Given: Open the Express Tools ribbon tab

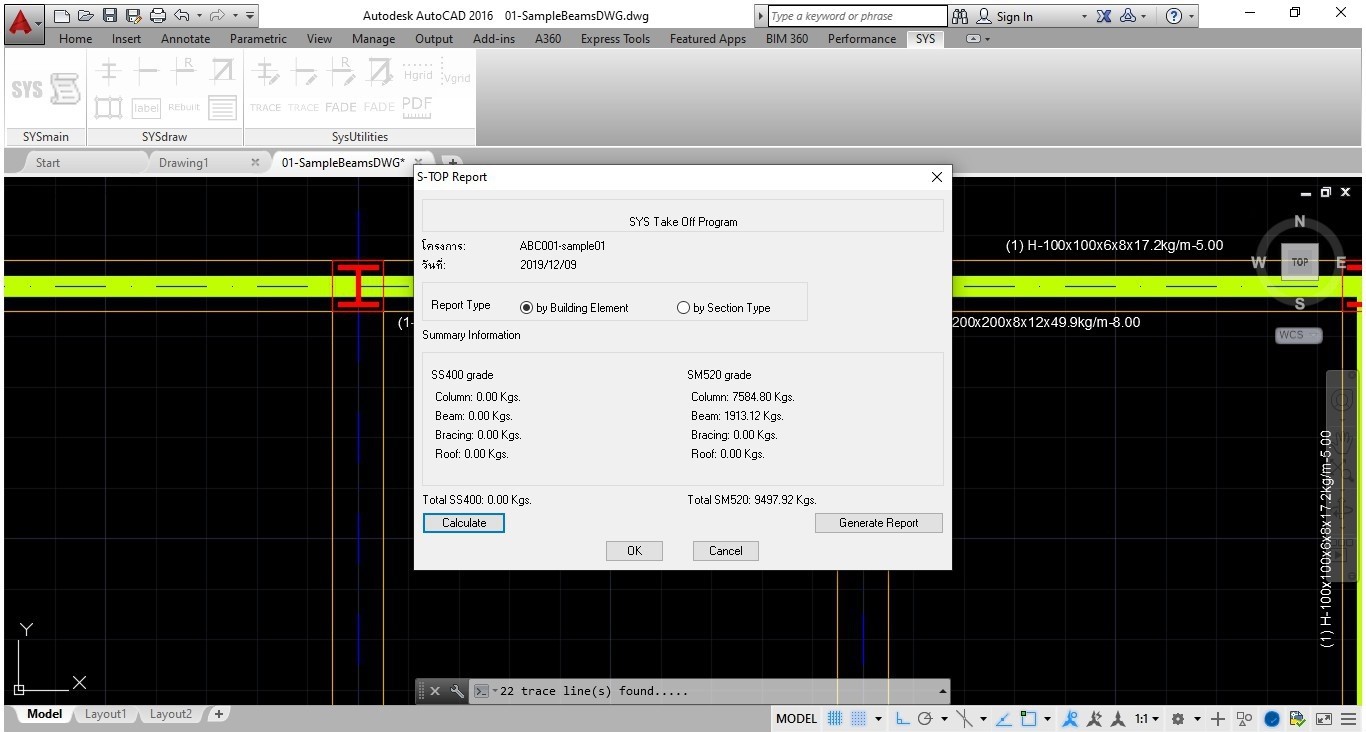Looking at the screenshot, I should coord(615,39).
